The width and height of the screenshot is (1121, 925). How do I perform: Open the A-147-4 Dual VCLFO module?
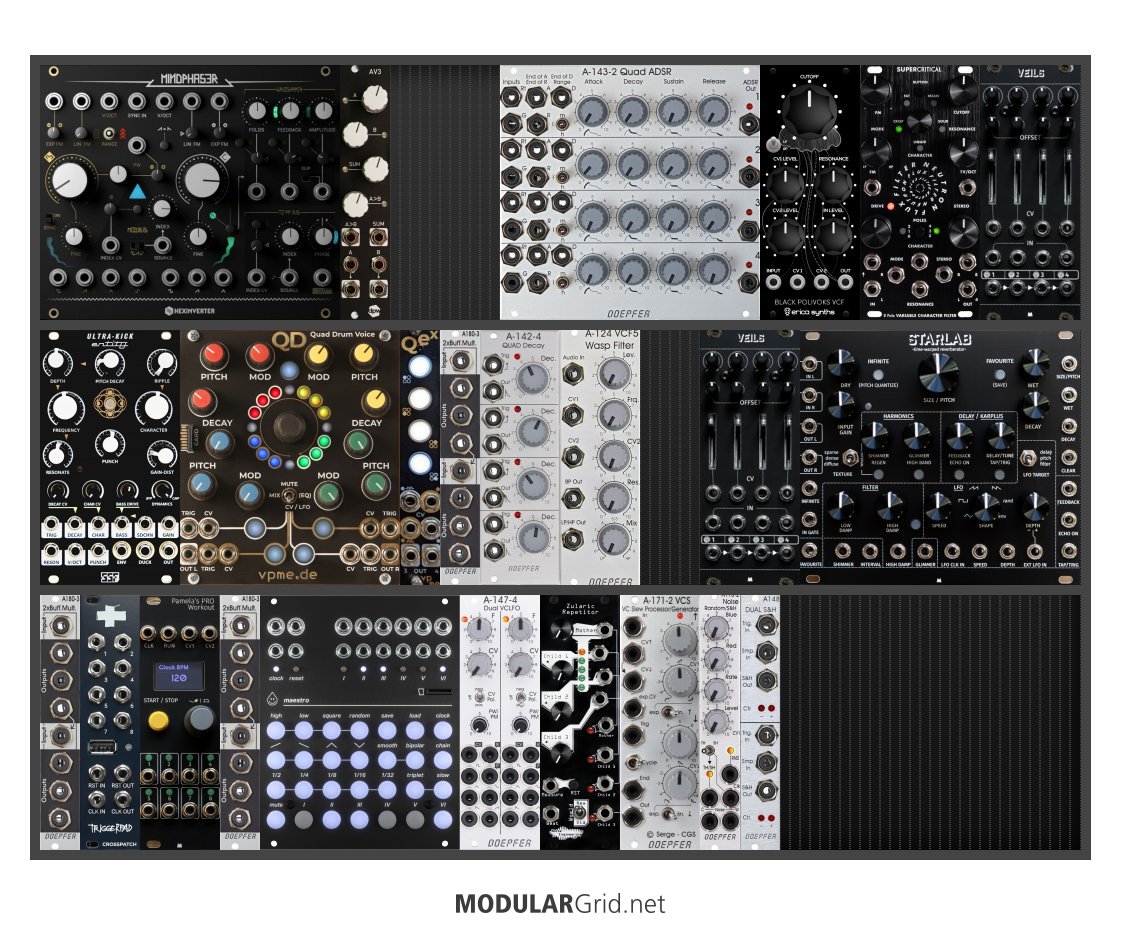pos(500,723)
